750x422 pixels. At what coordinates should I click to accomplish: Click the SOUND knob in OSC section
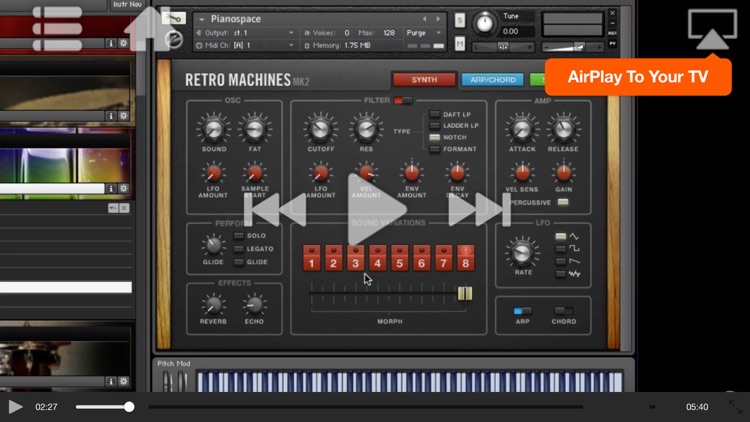(x=213, y=129)
